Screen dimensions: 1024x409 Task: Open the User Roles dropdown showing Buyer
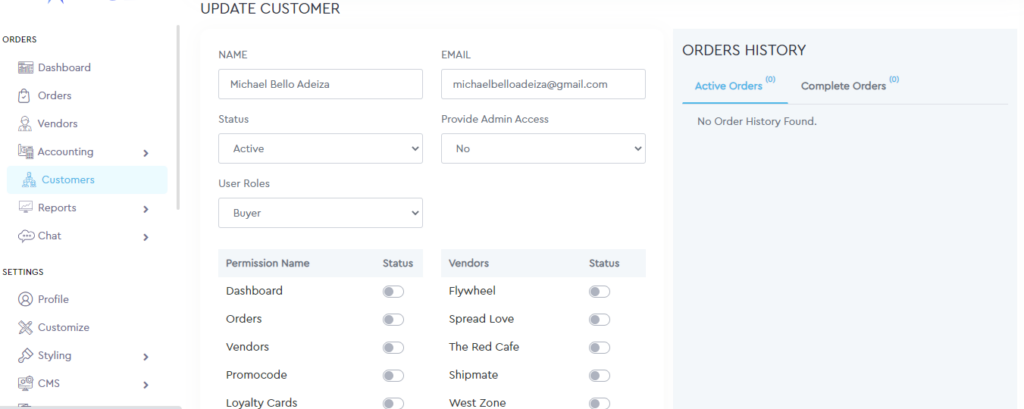click(x=320, y=213)
